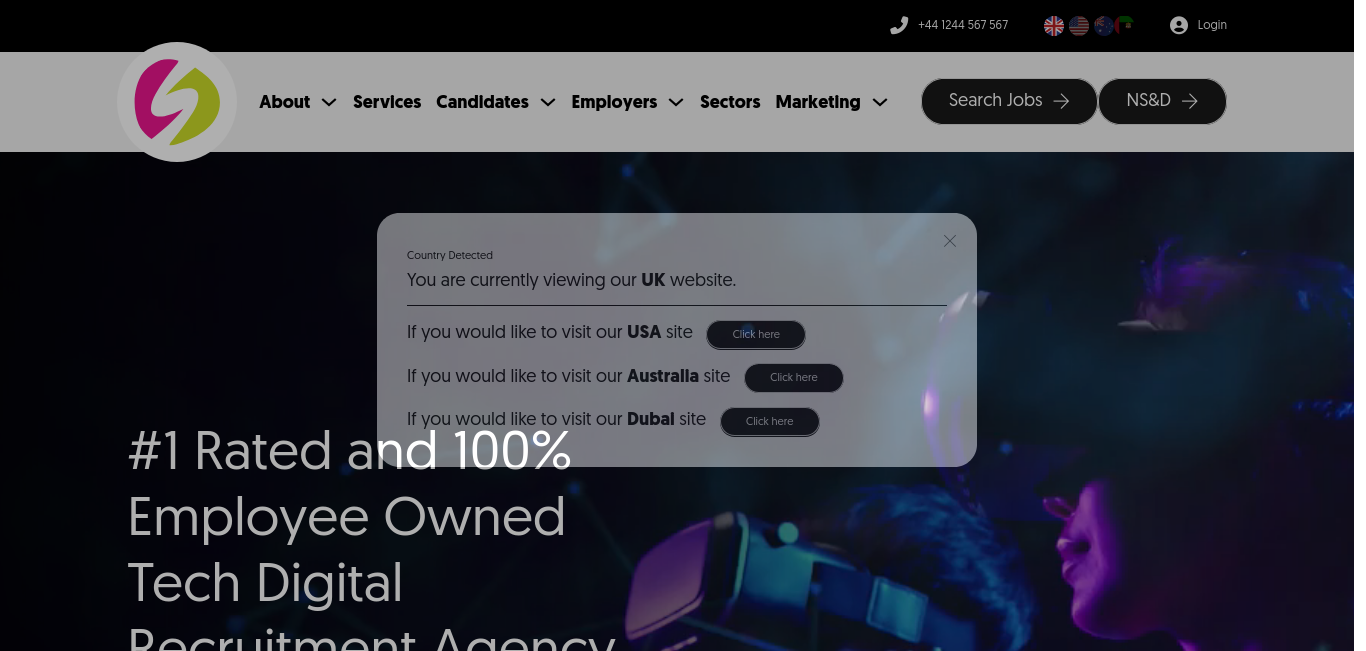
Task: Call the +44 1244 567 567 number link
Action: (963, 26)
